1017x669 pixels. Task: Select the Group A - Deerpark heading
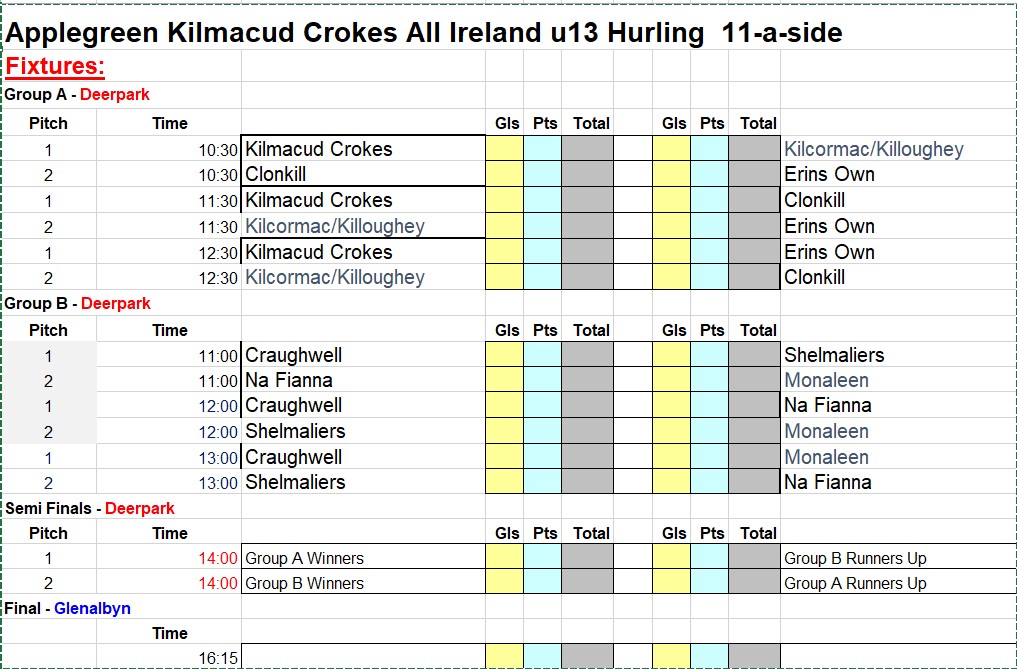tap(77, 95)
